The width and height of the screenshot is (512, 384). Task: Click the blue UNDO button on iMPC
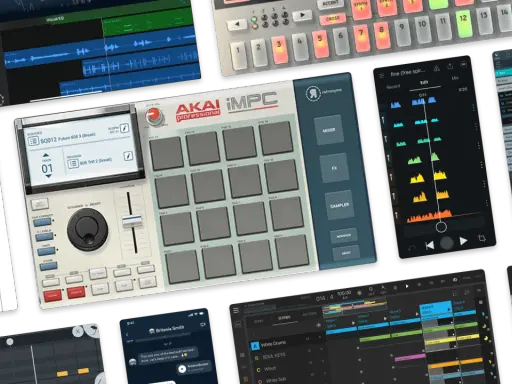46,251
